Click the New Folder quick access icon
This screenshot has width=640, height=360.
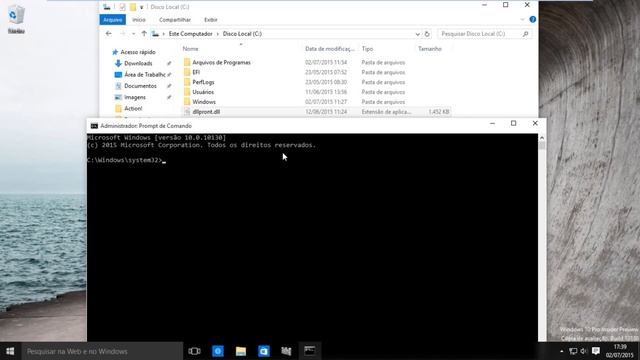[133, 7]
